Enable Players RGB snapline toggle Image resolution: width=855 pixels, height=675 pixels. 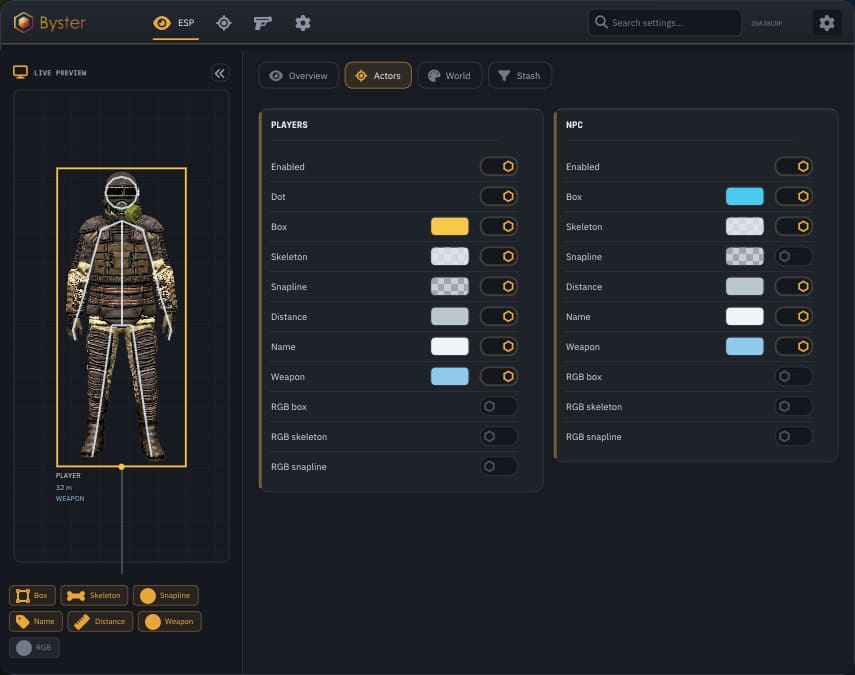point(498,466)
